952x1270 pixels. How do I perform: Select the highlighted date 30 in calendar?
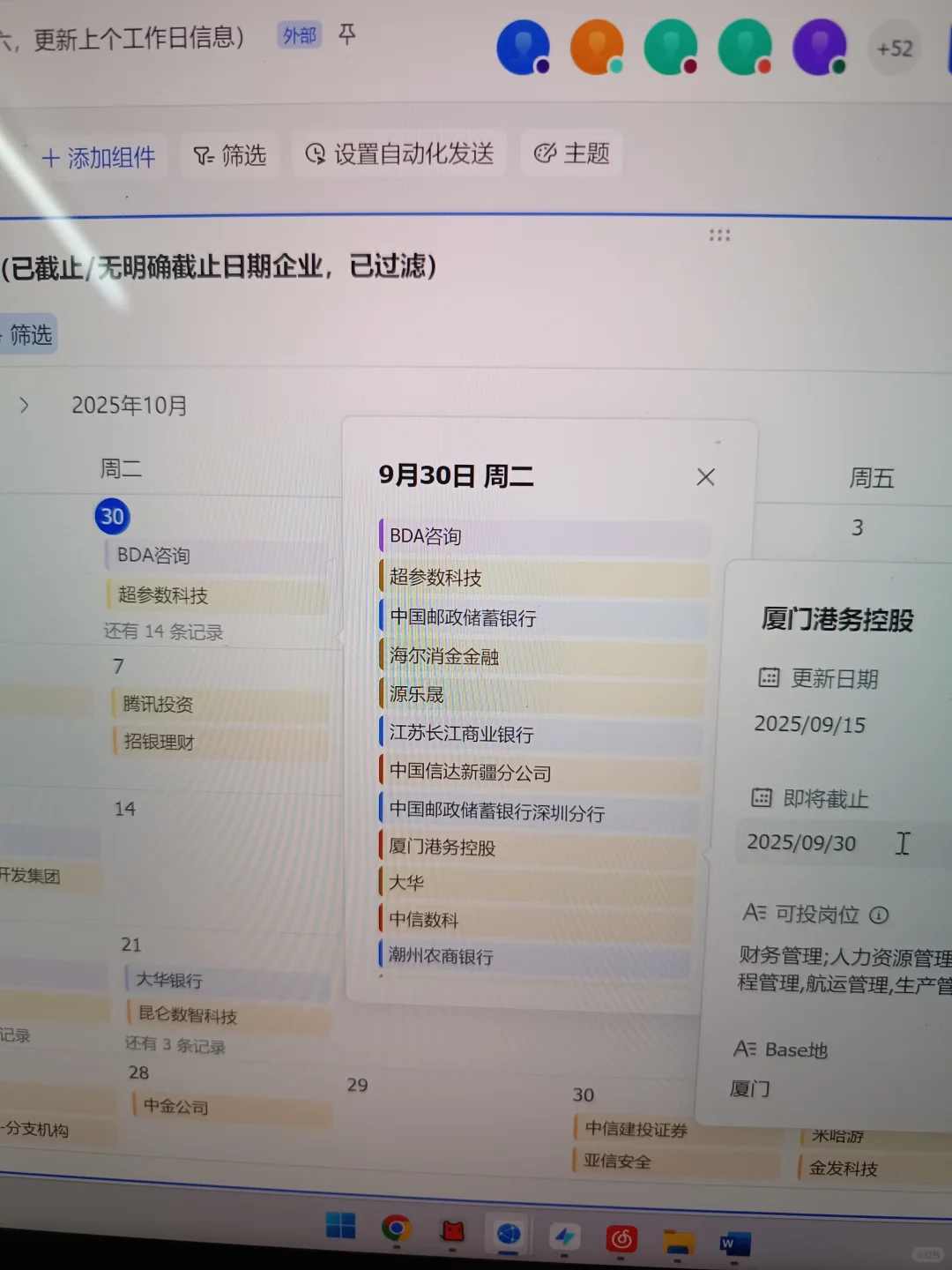113,516
